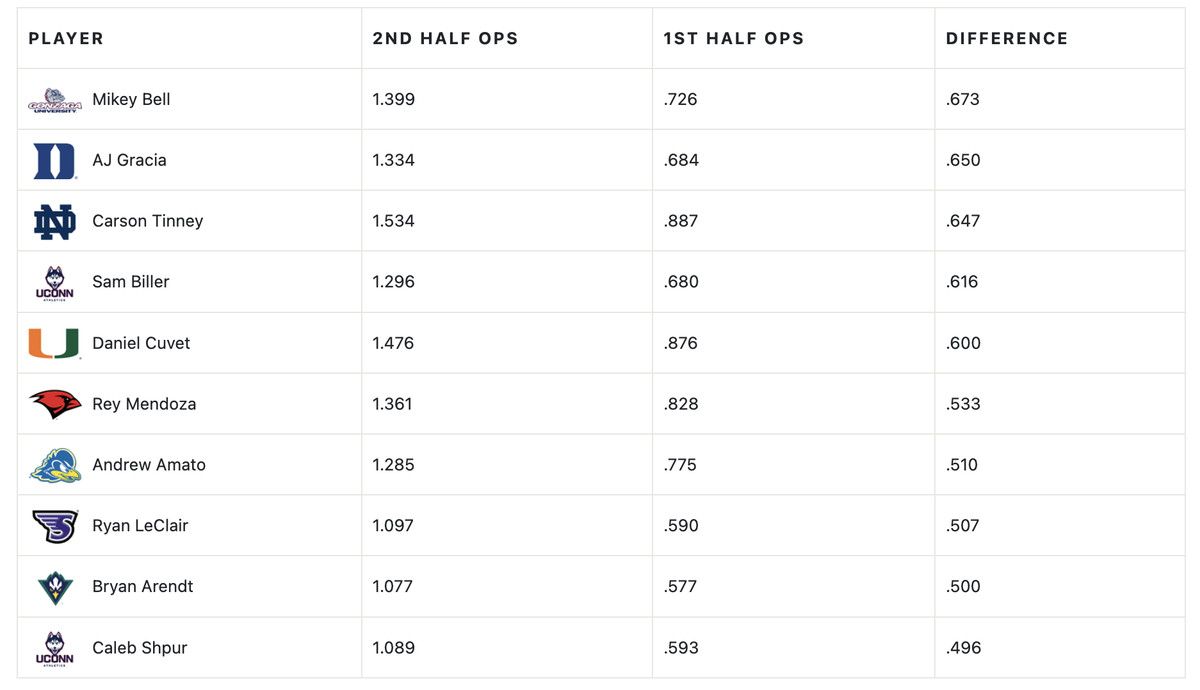Screen dimensions: 1200x690
Task: Select Carson Tinney's 1.534 second half OPS
Action: (x=393, y=222)
